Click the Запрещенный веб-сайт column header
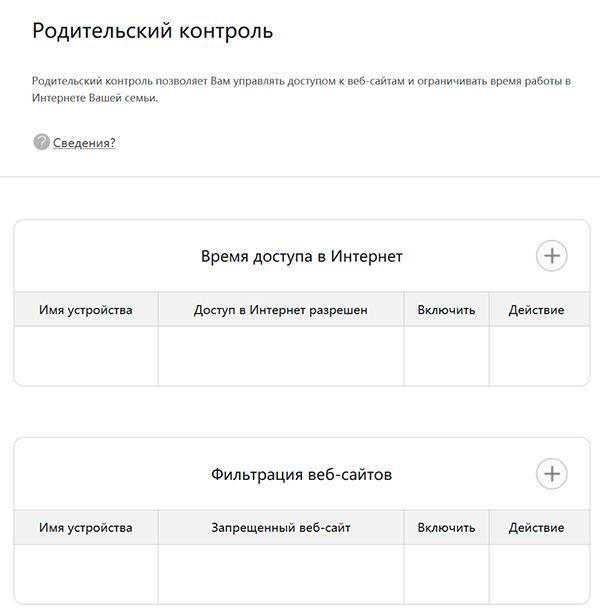Screen dimensions: 600x613 281,528
